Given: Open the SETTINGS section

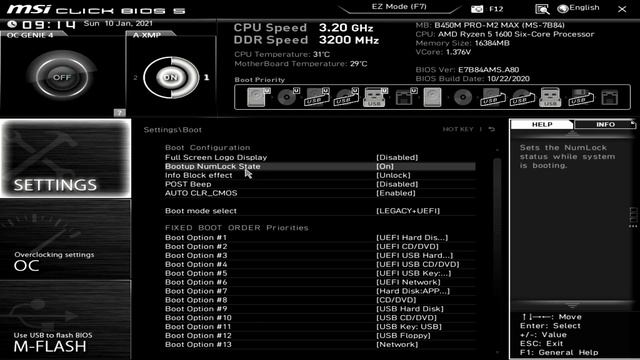Looking at the screenshot, I should pyautogui.click(x=66, y=158).
